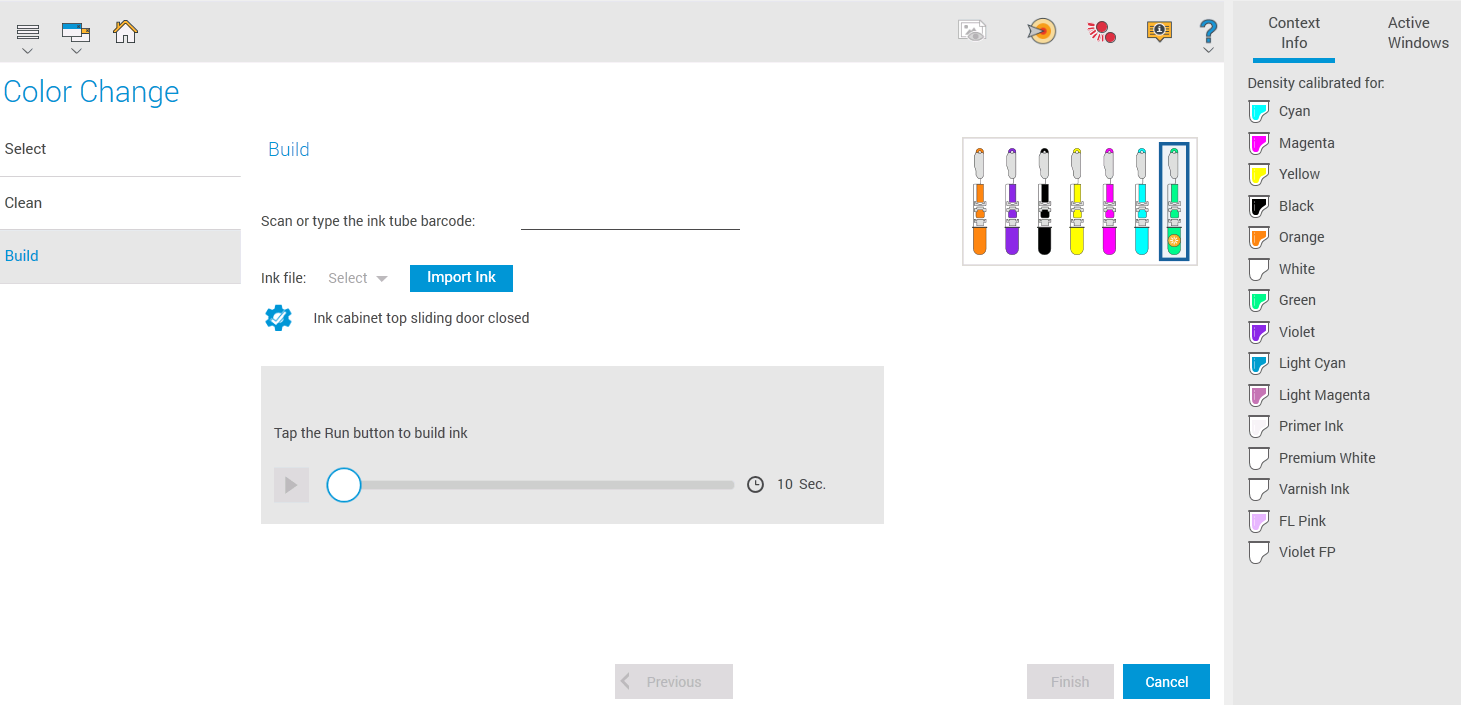
Task: Select the green ink tube in the diagram
Action: tap(1174, 200)
